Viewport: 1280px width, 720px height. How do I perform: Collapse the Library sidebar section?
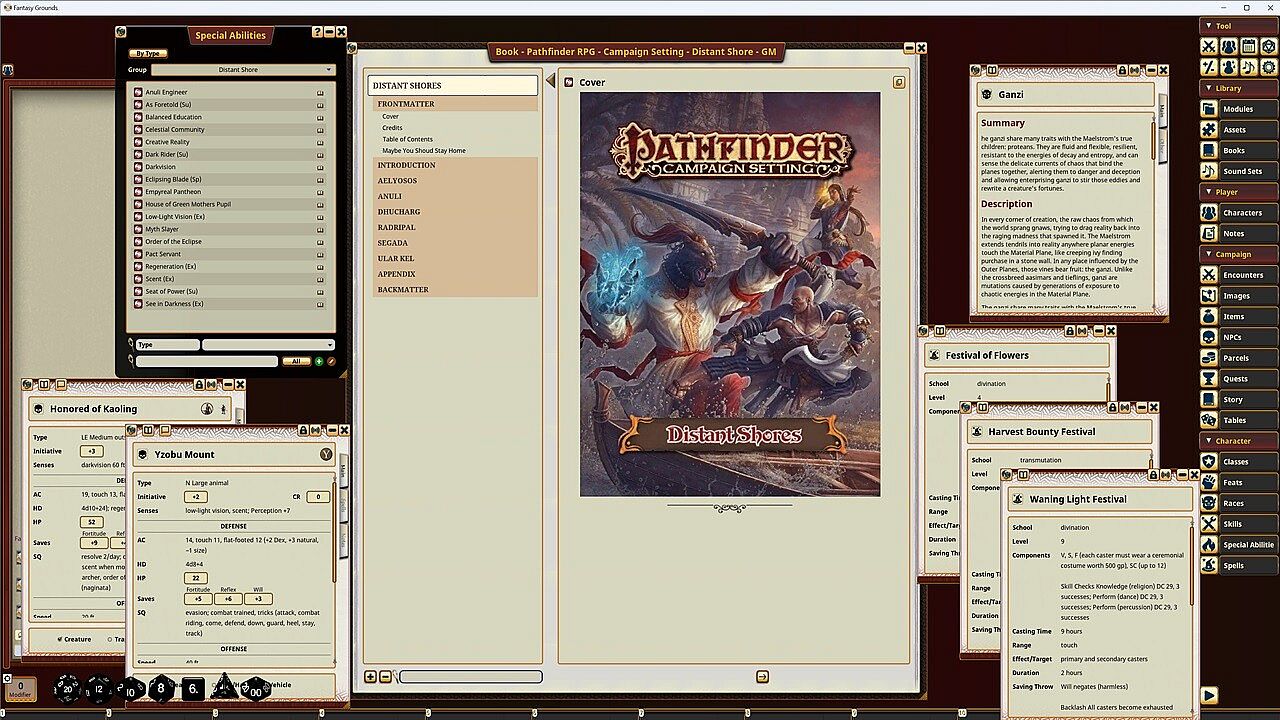point(1228,88)
